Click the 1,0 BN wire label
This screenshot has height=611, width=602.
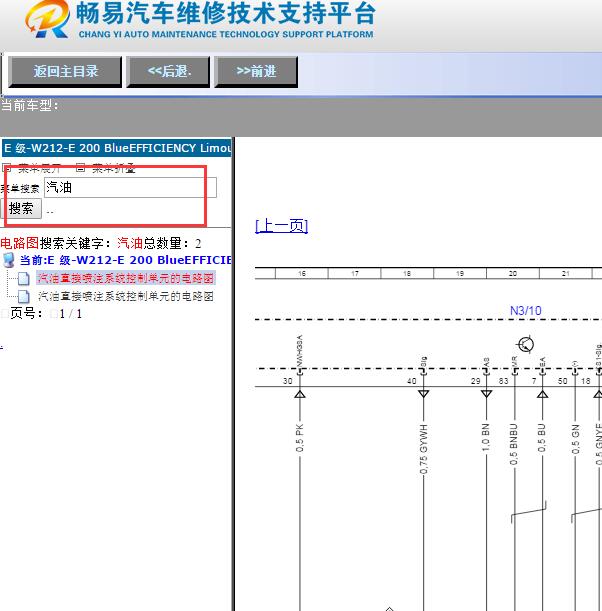[485, 438]
